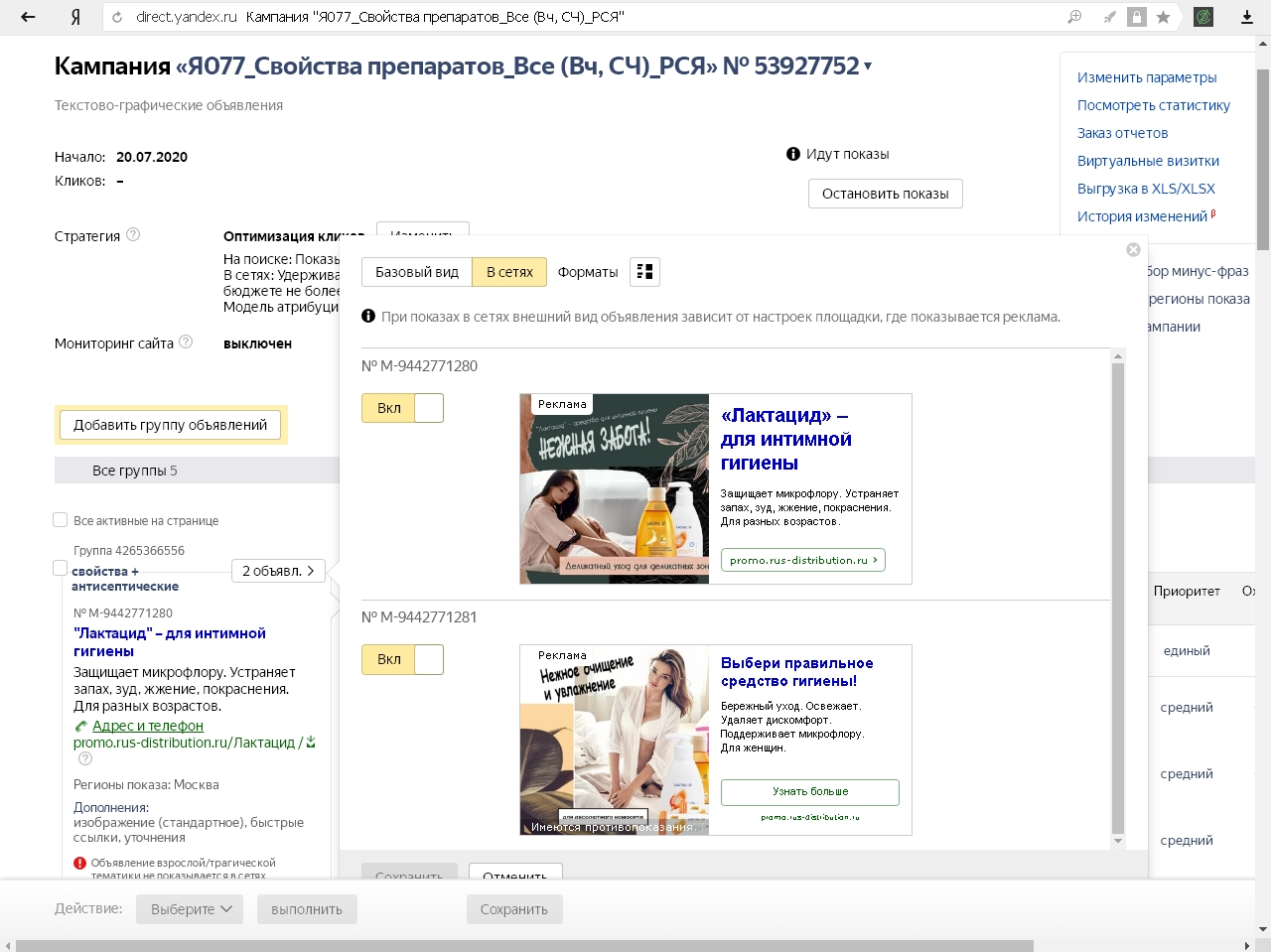Open green browser extension icon
The width and height of the screenshot is (1271, 952).
coord(1203,17)
